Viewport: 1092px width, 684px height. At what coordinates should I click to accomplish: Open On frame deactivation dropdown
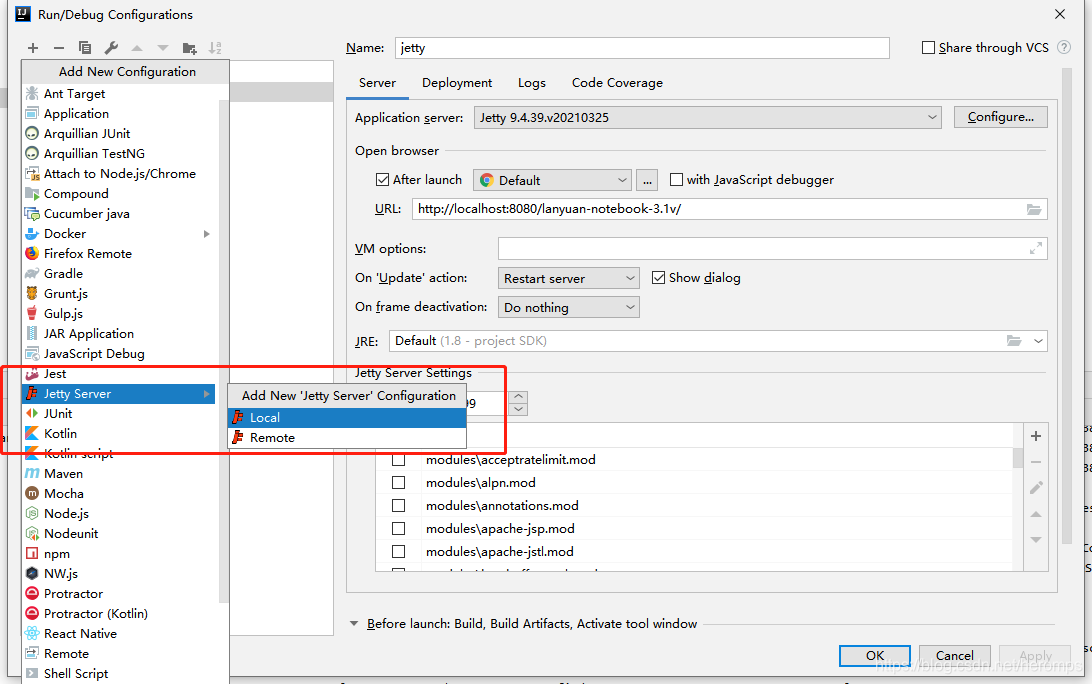tap(568, 307)
